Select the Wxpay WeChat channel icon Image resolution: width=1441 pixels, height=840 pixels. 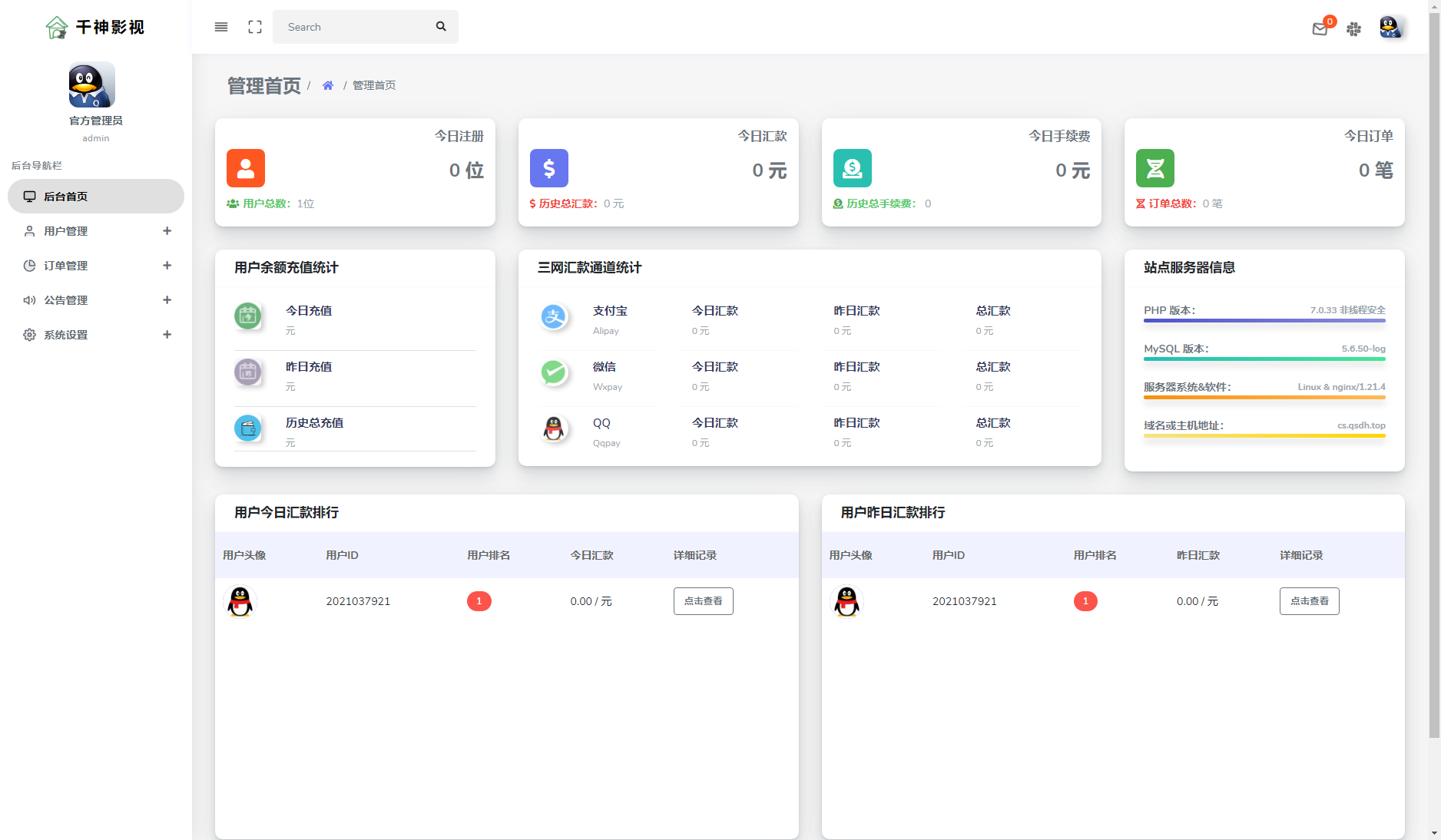click(555, 373)
